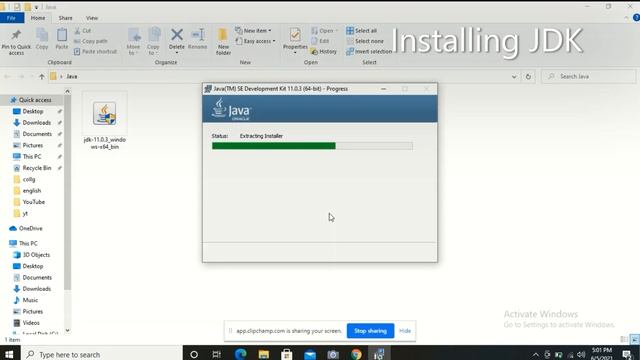Open Microsoft Edge from taskbar

point(240,354)
